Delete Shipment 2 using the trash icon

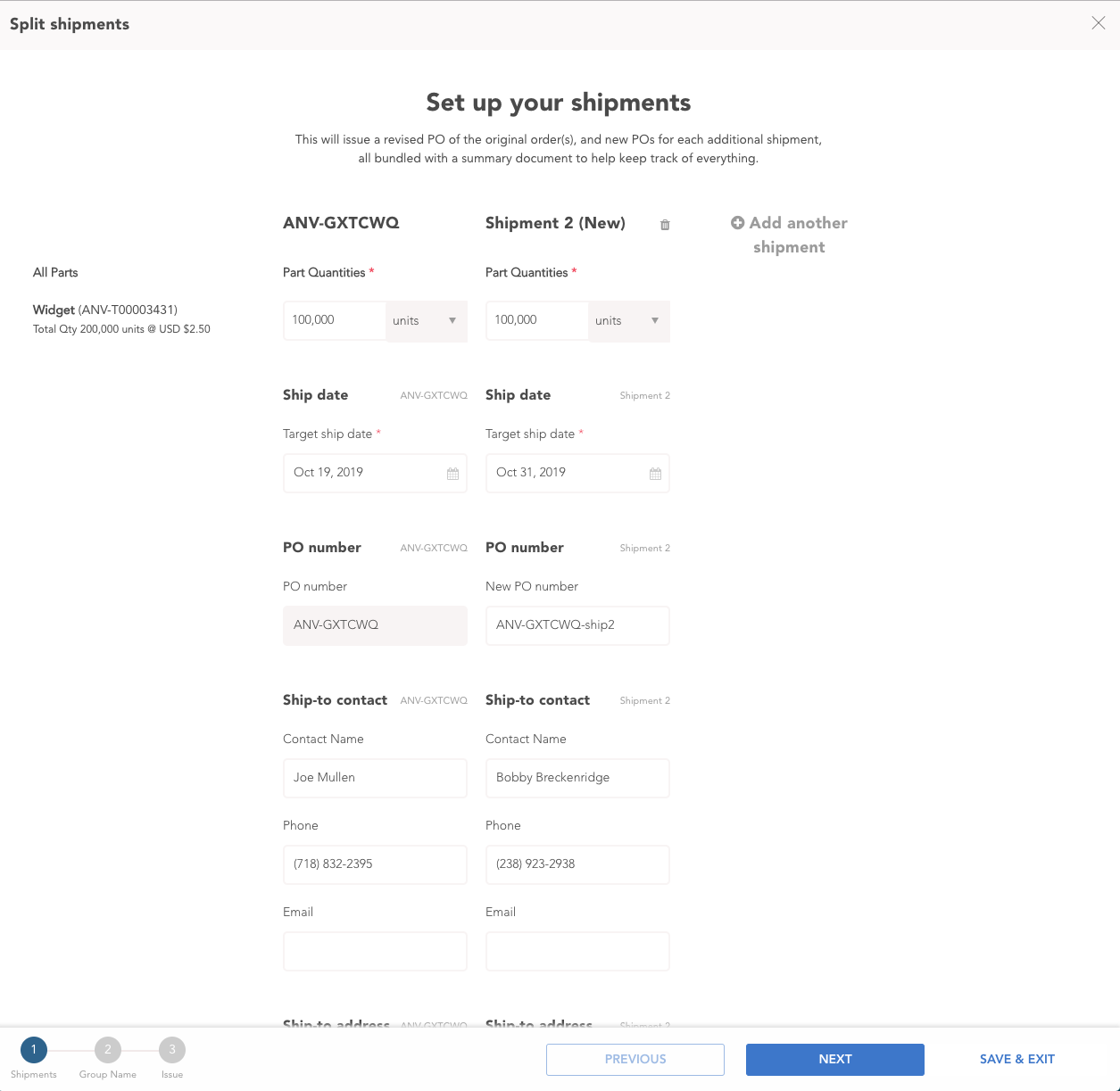[x=665, y=225]
